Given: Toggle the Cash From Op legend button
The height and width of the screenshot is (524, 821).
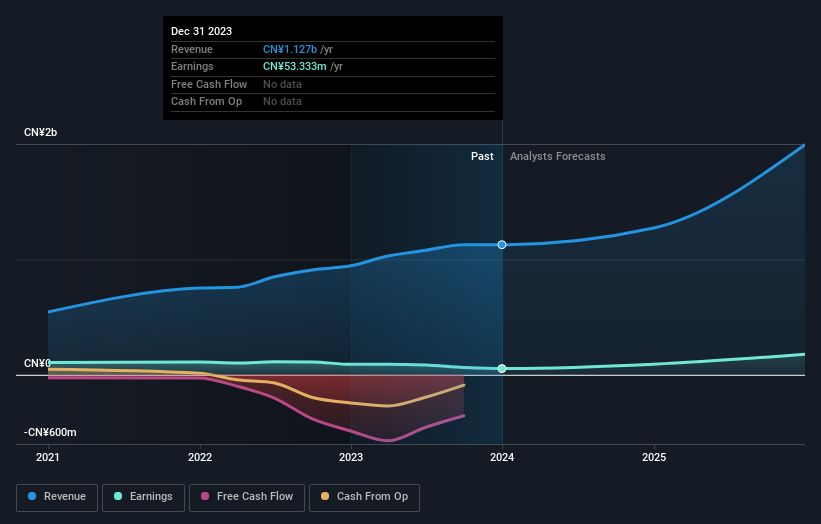Looking at the screenshot, I should point(364,497).
